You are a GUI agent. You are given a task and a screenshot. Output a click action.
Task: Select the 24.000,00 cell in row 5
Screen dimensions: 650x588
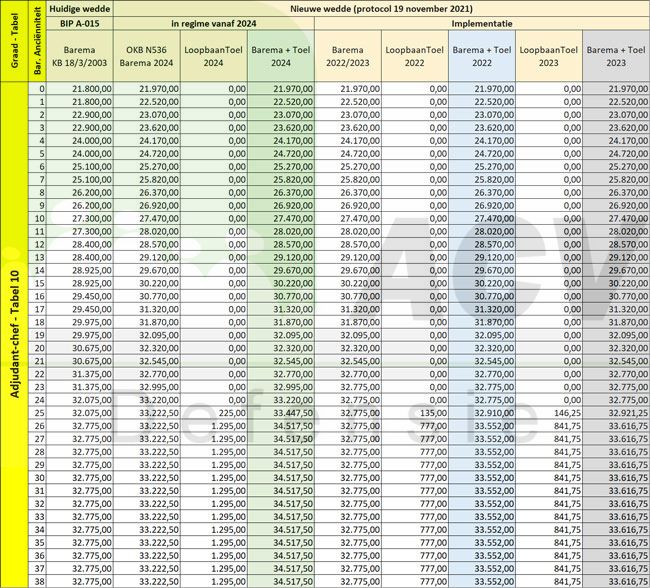[80, 153]
